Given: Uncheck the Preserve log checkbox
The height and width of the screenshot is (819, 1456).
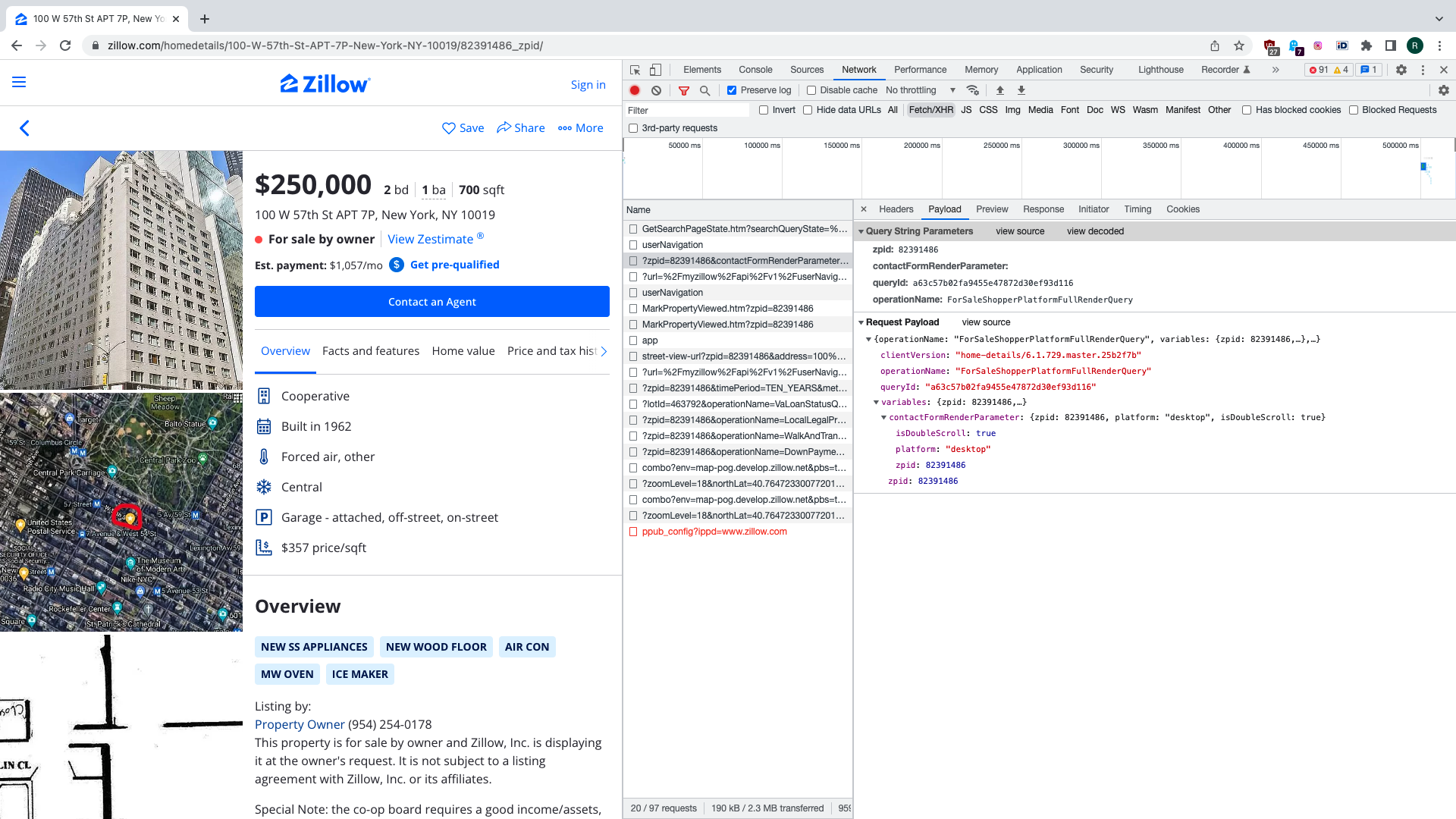Looking at the screenshot, I should pos(732,90).
